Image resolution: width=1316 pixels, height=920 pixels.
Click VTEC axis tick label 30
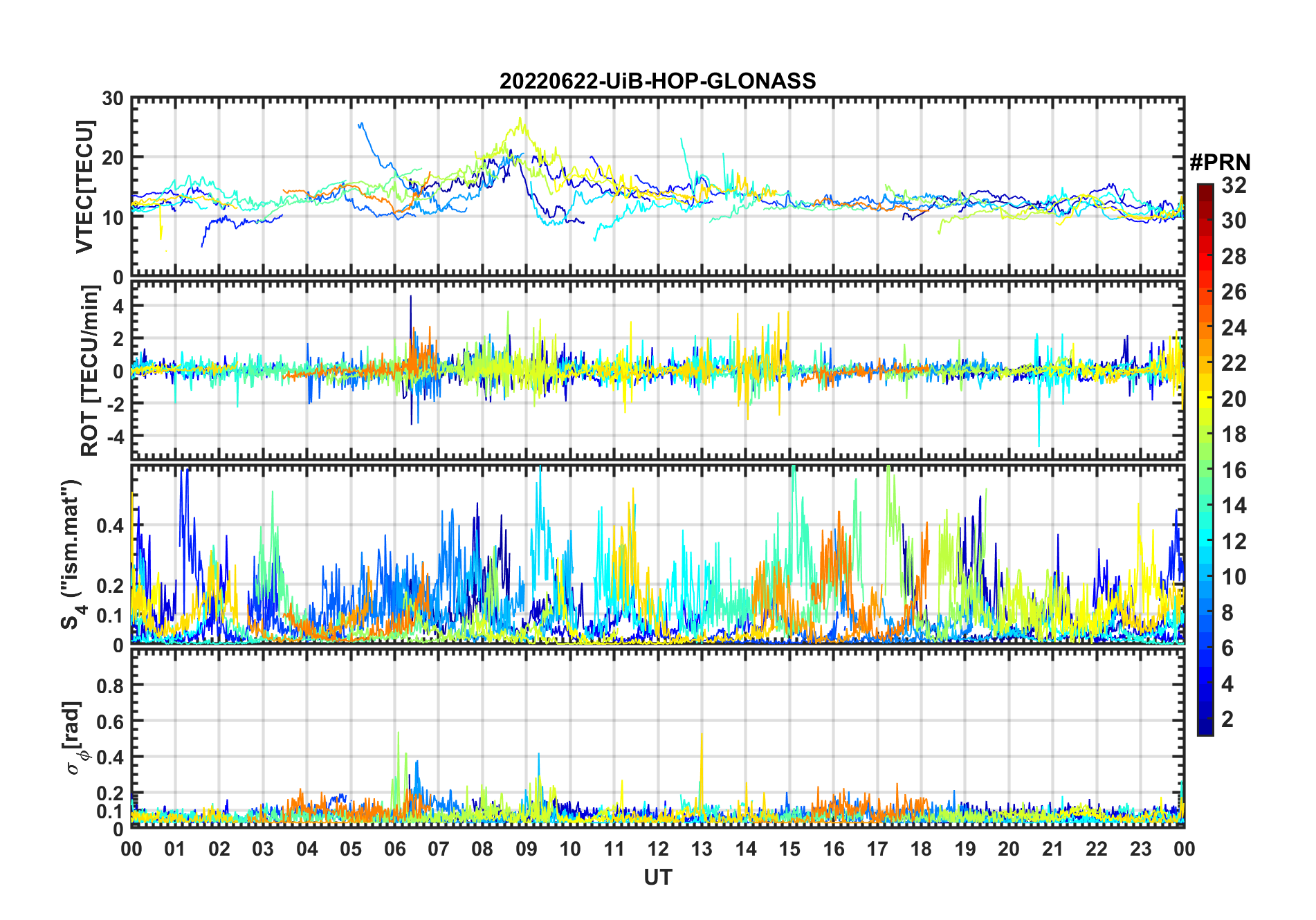click(x=113, y=99)
